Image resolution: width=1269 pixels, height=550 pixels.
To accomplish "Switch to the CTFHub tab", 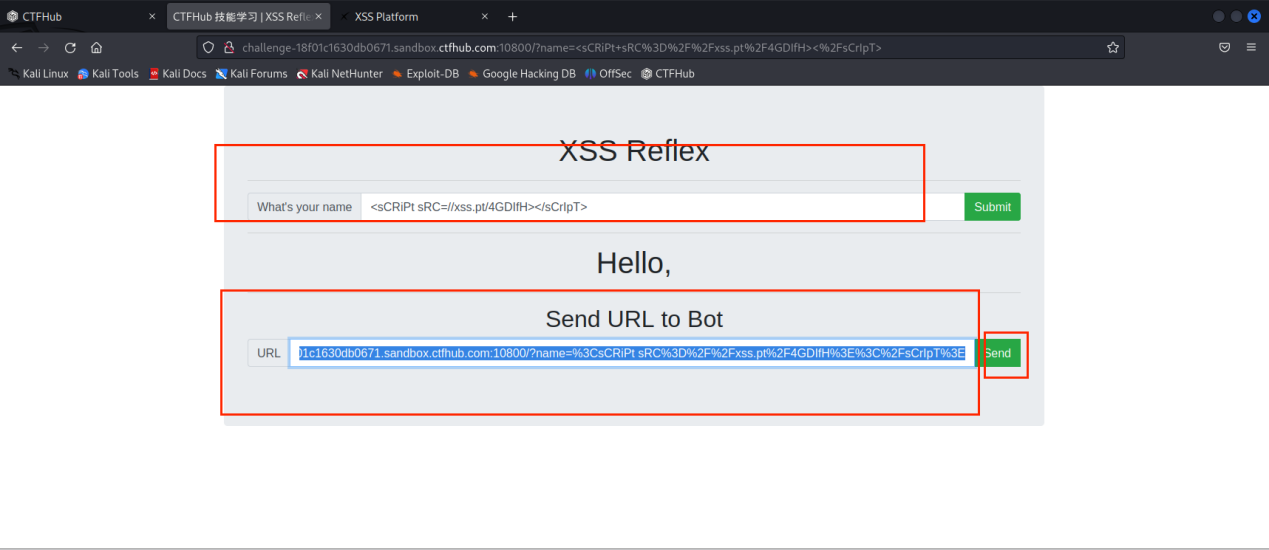I will click(x=82, y=17).
